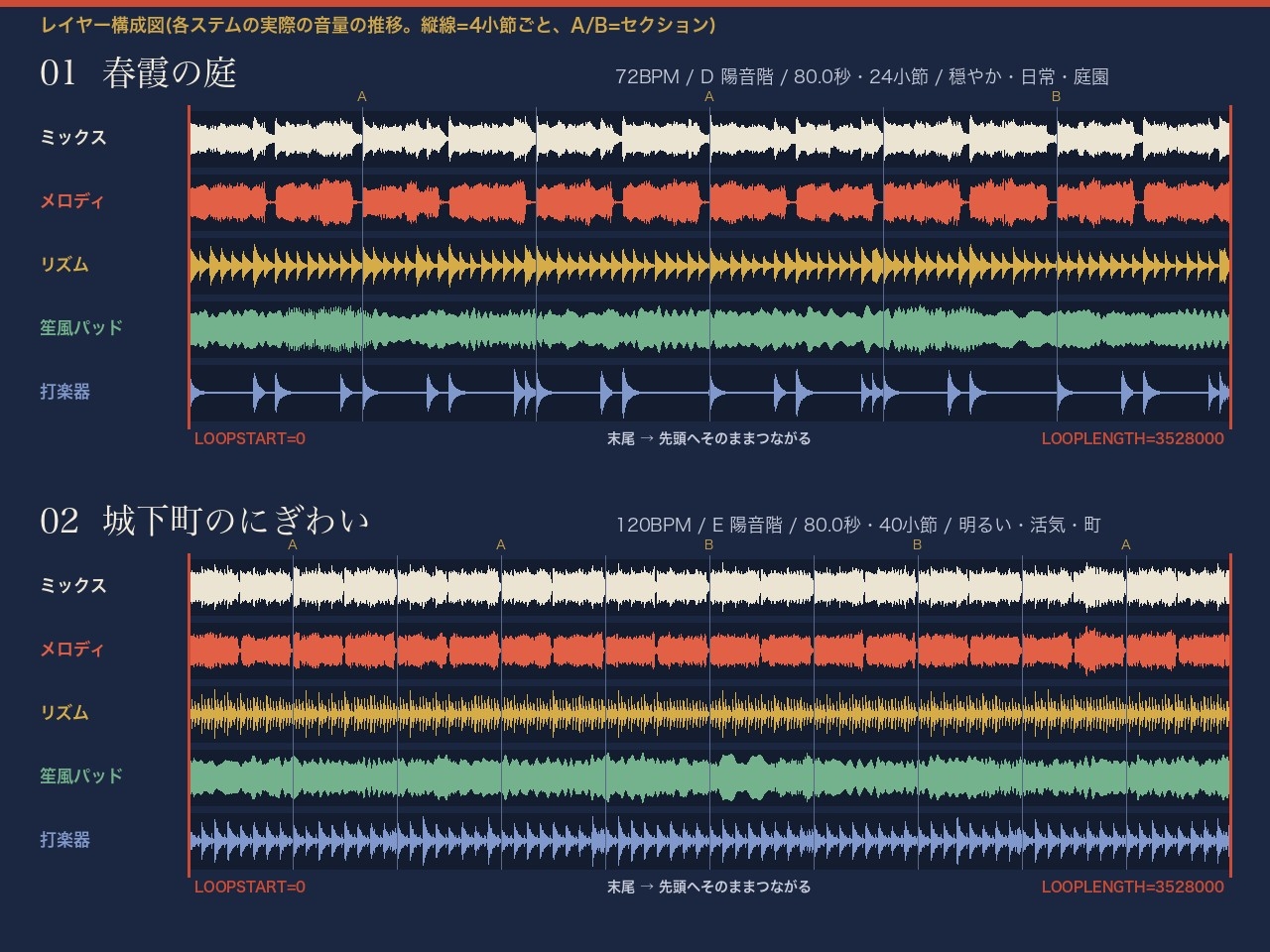The image size is (1270, 952).
Task: Click the メロディ label in 春霞の庭
Action: coord(71,201)
